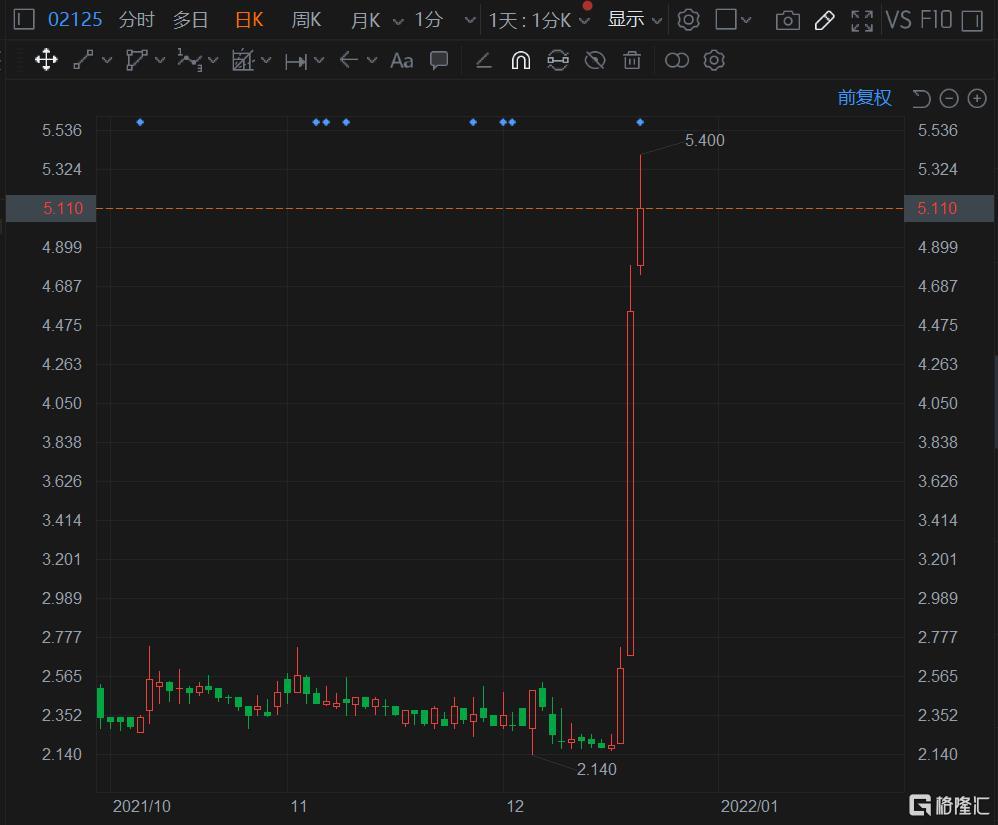Expand the 月K period dropdown arrow

398,21
